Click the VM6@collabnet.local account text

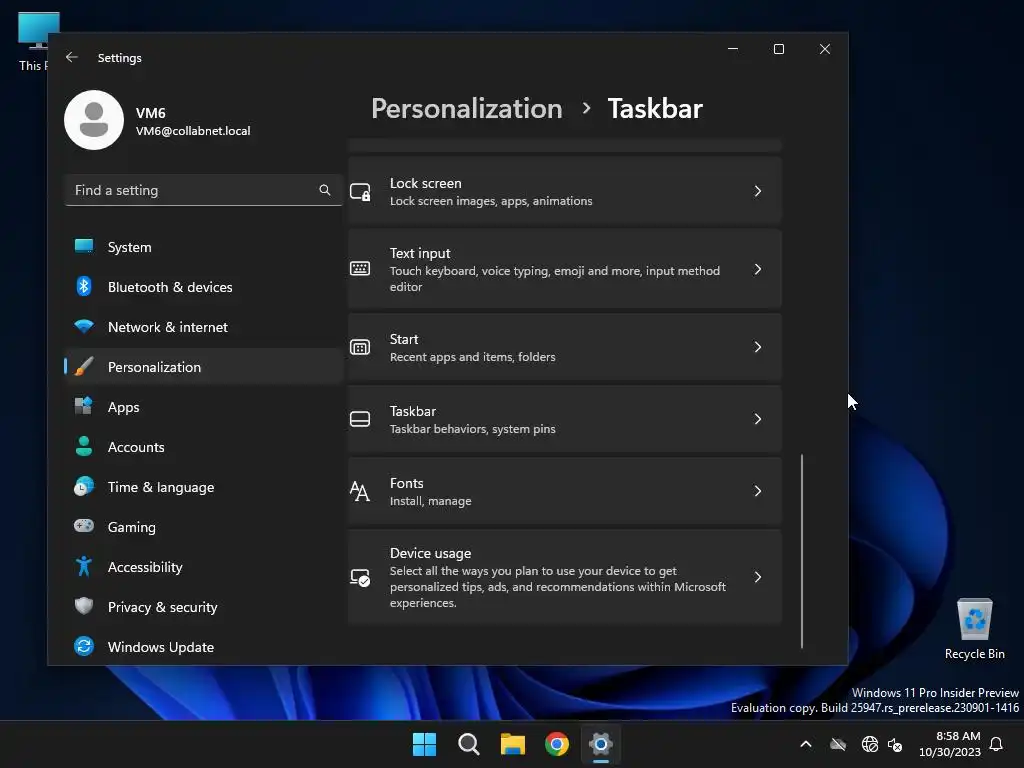[x=193, y=131]
